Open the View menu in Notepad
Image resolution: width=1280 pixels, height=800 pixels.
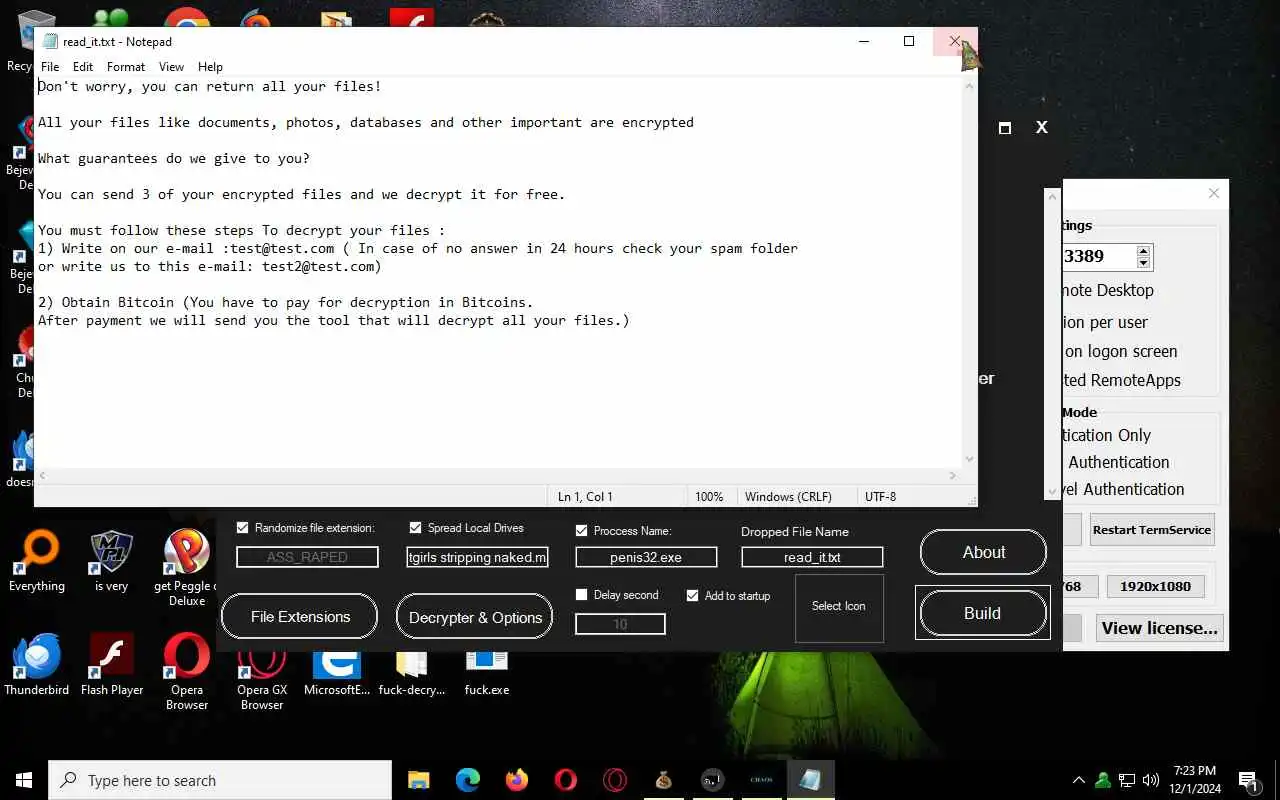point(171,67)
